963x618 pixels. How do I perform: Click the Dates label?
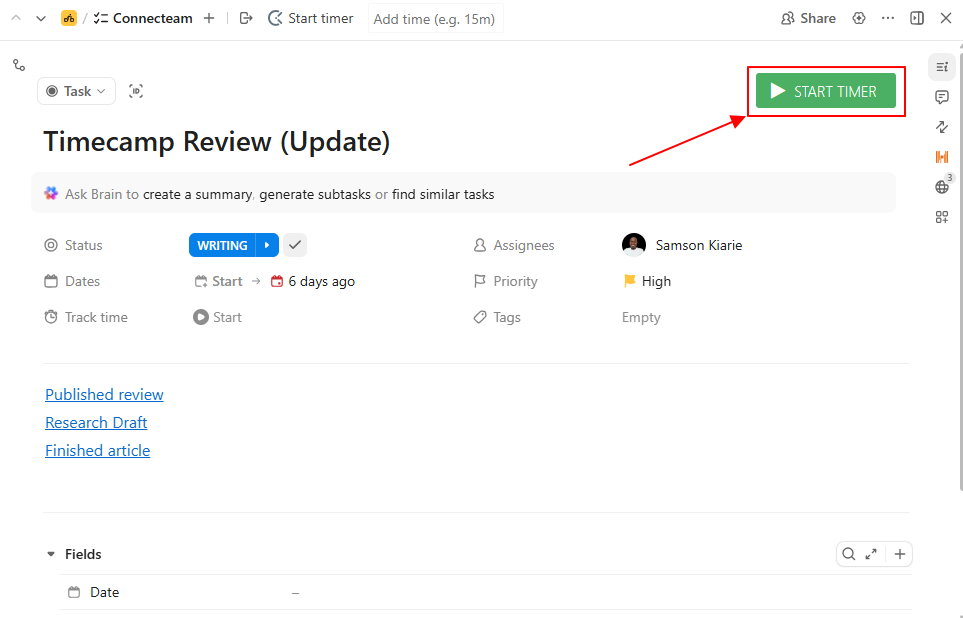pos(82,281)
